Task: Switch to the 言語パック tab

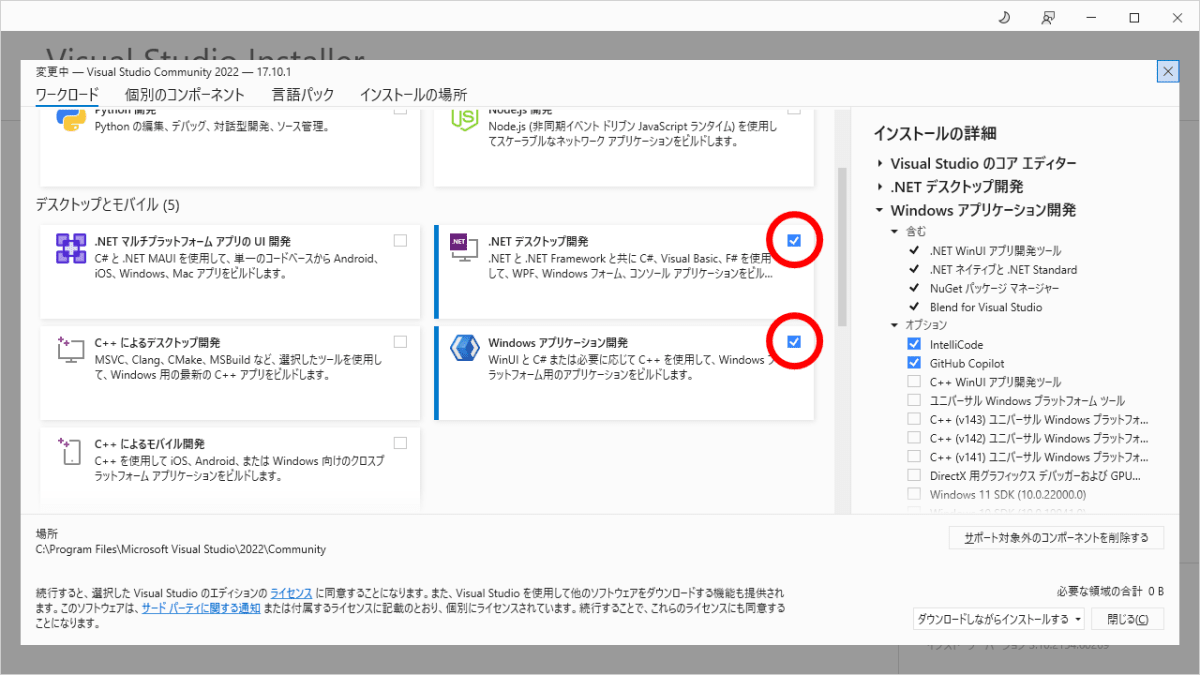Action: 303,95
